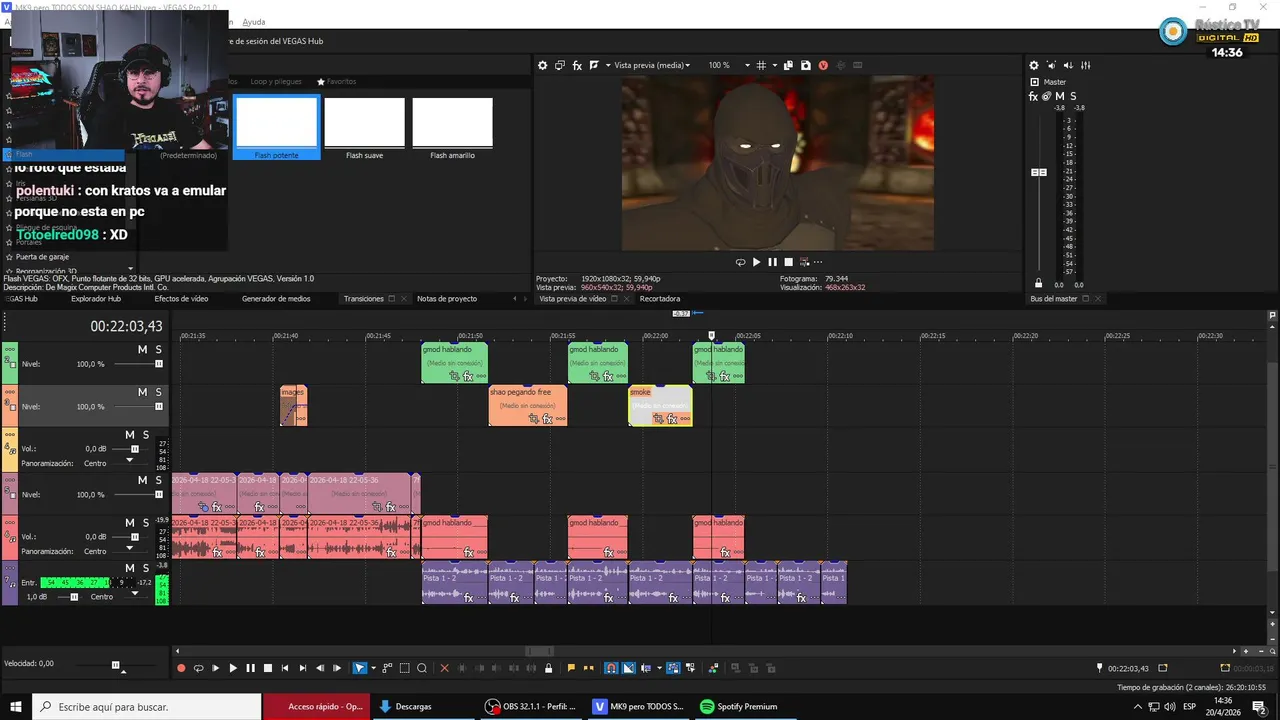Delete selection with red X icon
Image resolution: width=1280 pixels, height=720 pixels.
point(444,668)
